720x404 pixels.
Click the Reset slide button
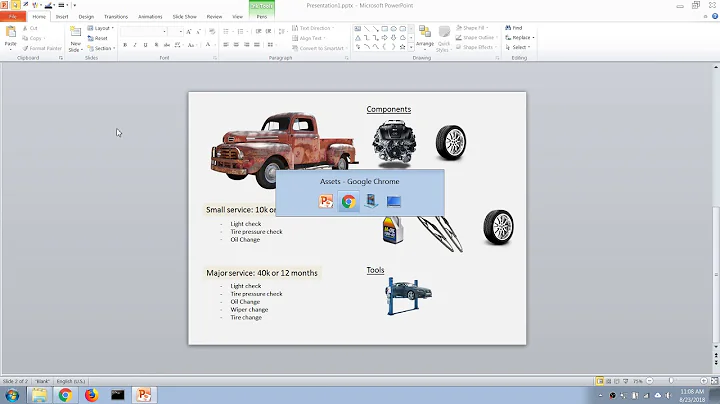[x=101, y=38]
